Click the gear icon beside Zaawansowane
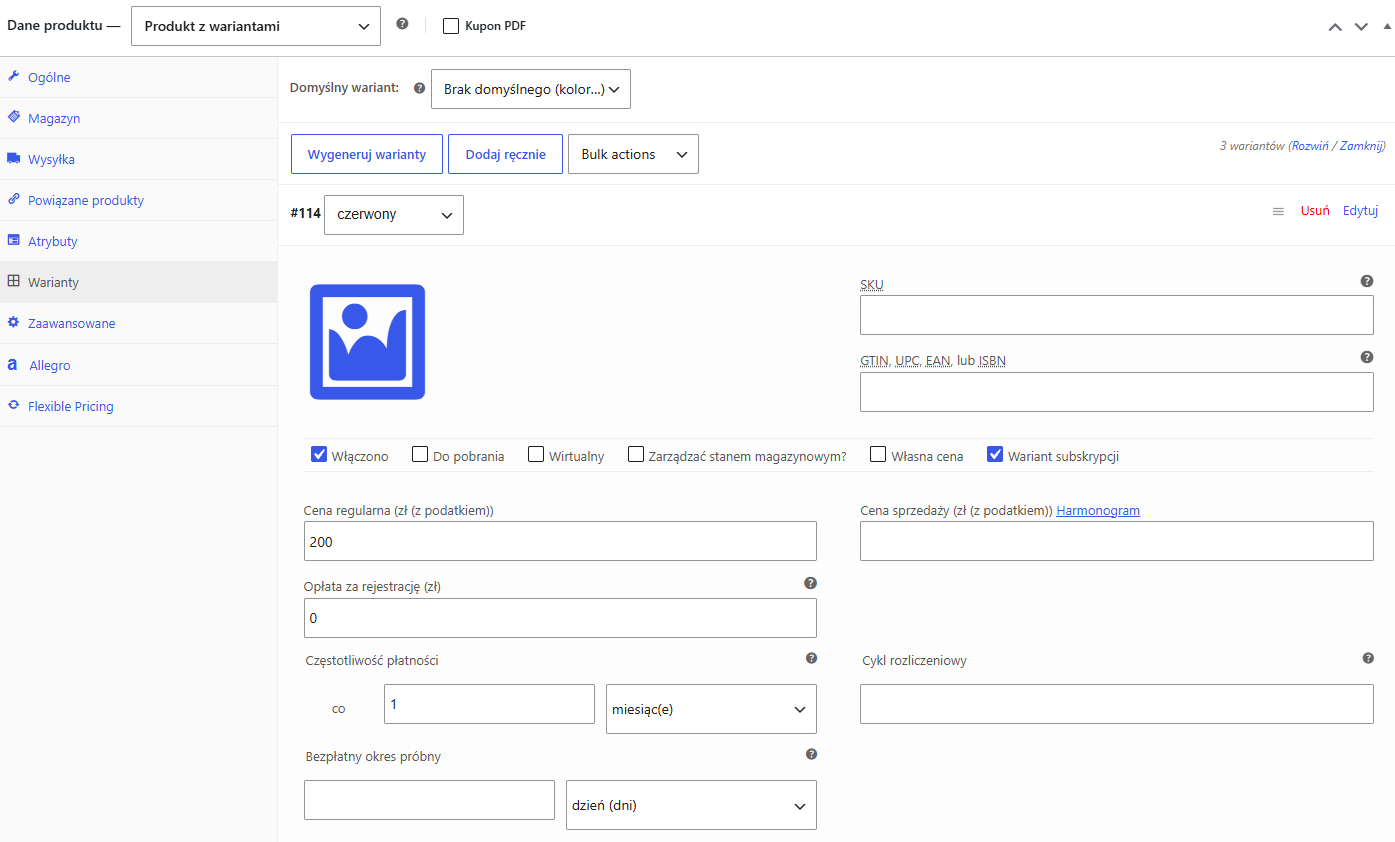The width and height of the screenshot is (1395, 842). tap(13, 322)
